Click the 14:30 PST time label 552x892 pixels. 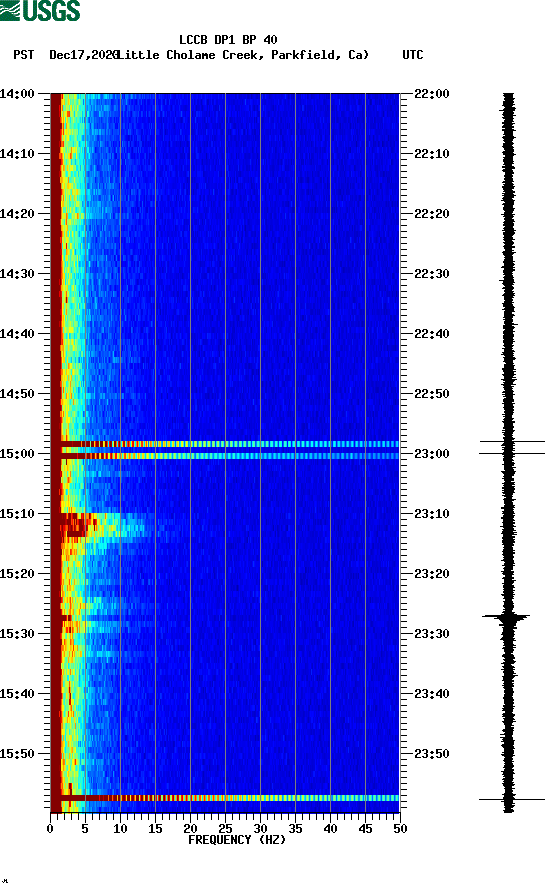[x=17, y=274]
